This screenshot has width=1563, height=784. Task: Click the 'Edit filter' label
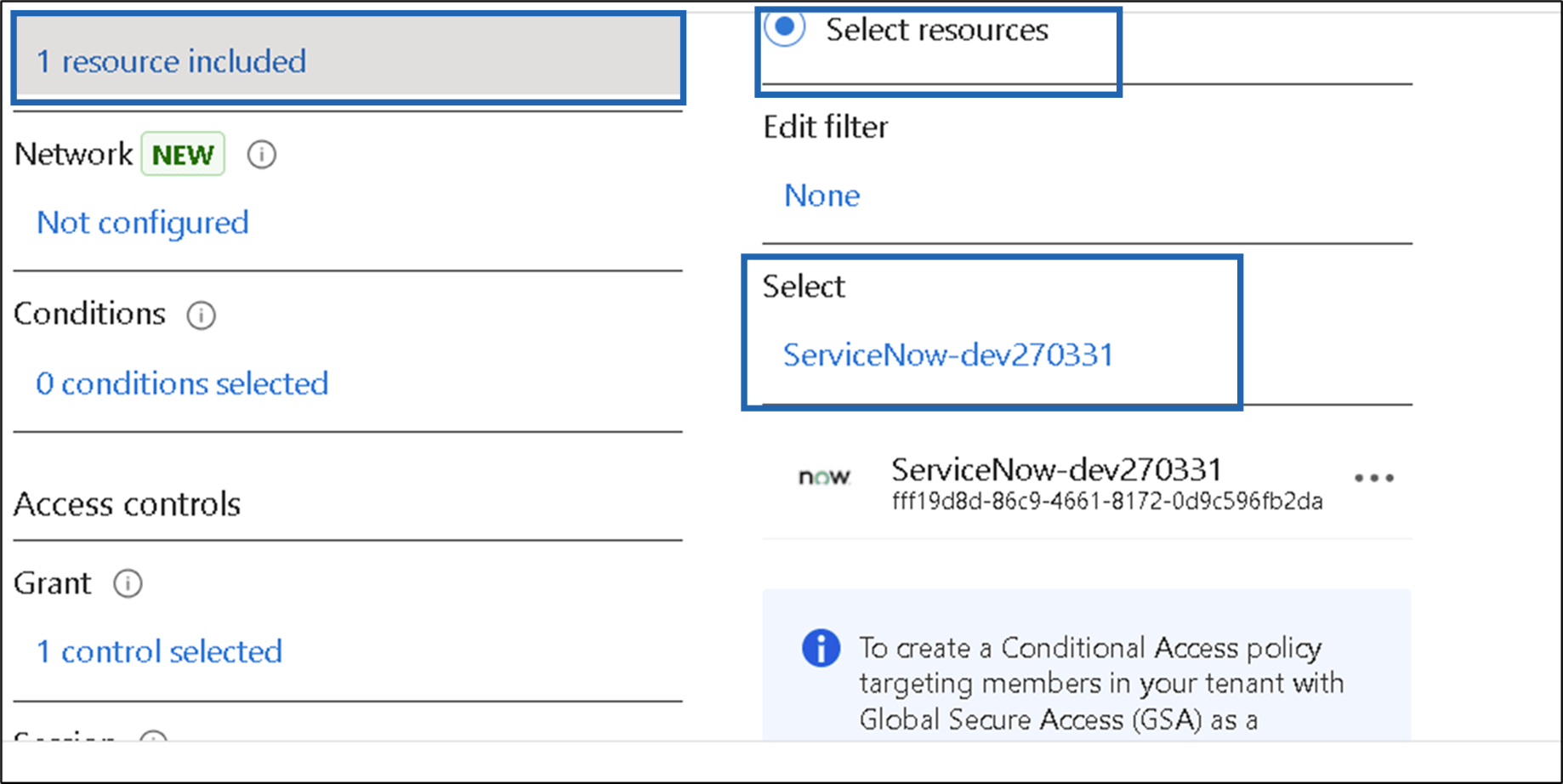pos(825,127)
